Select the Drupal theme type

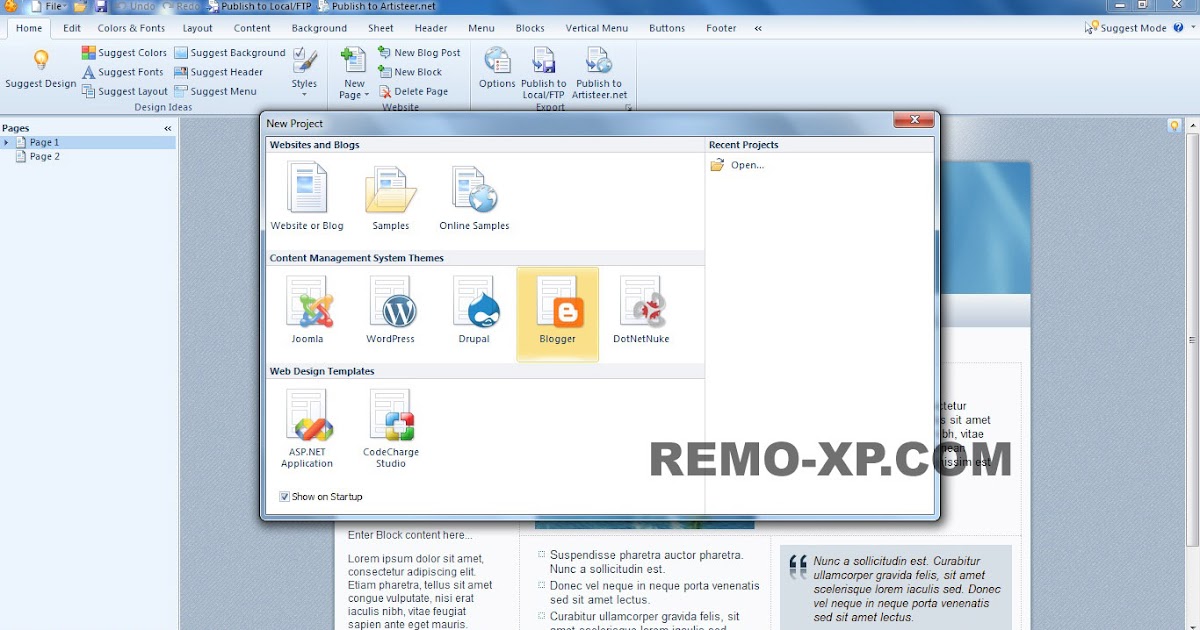click(474, 310)
